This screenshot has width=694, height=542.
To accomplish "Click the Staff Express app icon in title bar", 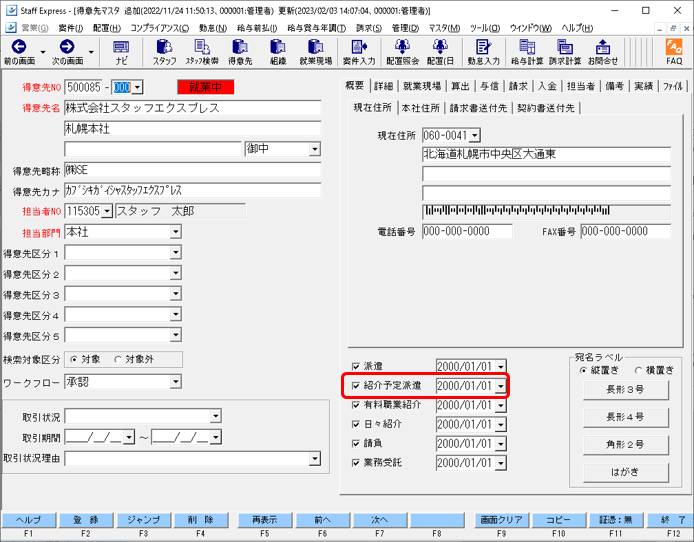I will pyautogui.click(x=12, y=10).
